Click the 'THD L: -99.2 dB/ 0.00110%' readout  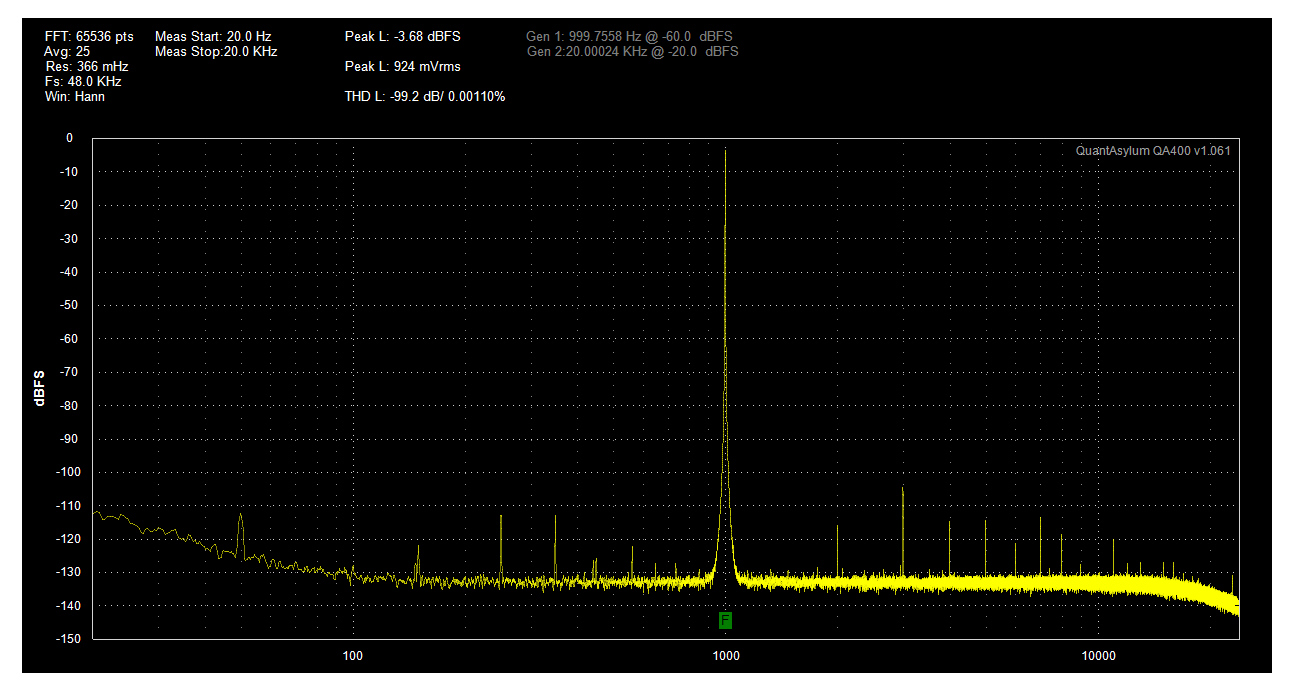click(x=425, y=97)
